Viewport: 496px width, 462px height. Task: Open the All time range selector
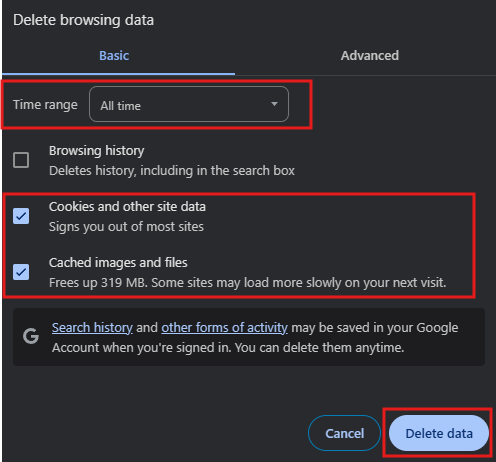click(189, 104)
